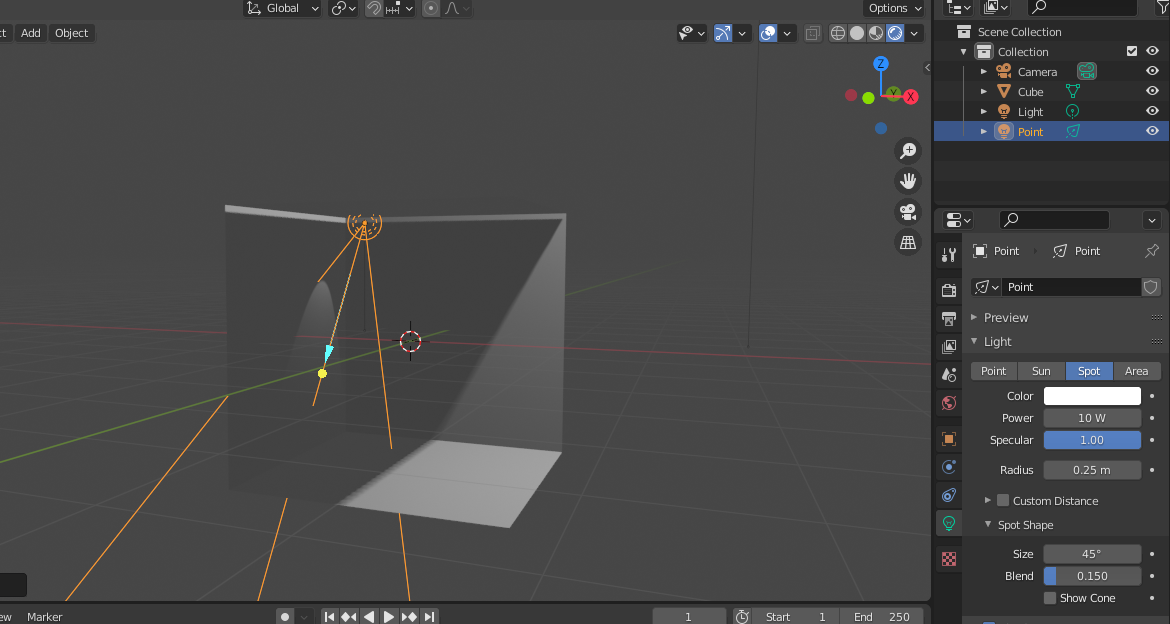Open the overlays options dropdown arrow
The width and height of the screenshot is (1170, 624).
tap(786, 33)
